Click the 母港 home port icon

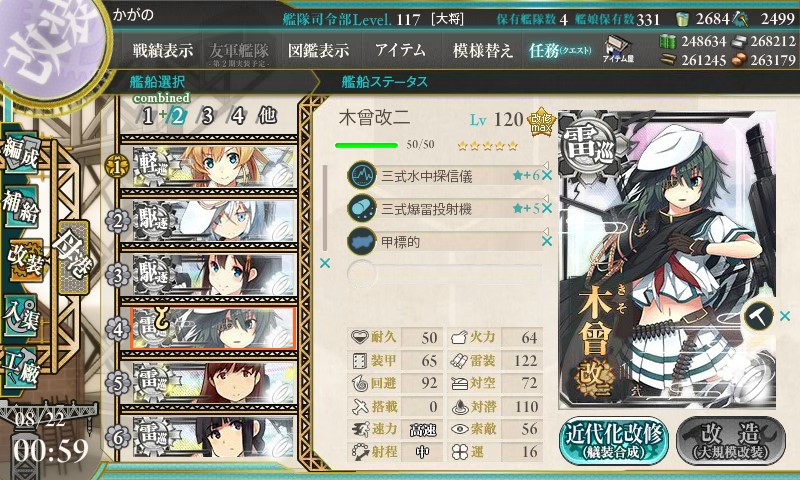pyautogui.click(x=73, y=257)
